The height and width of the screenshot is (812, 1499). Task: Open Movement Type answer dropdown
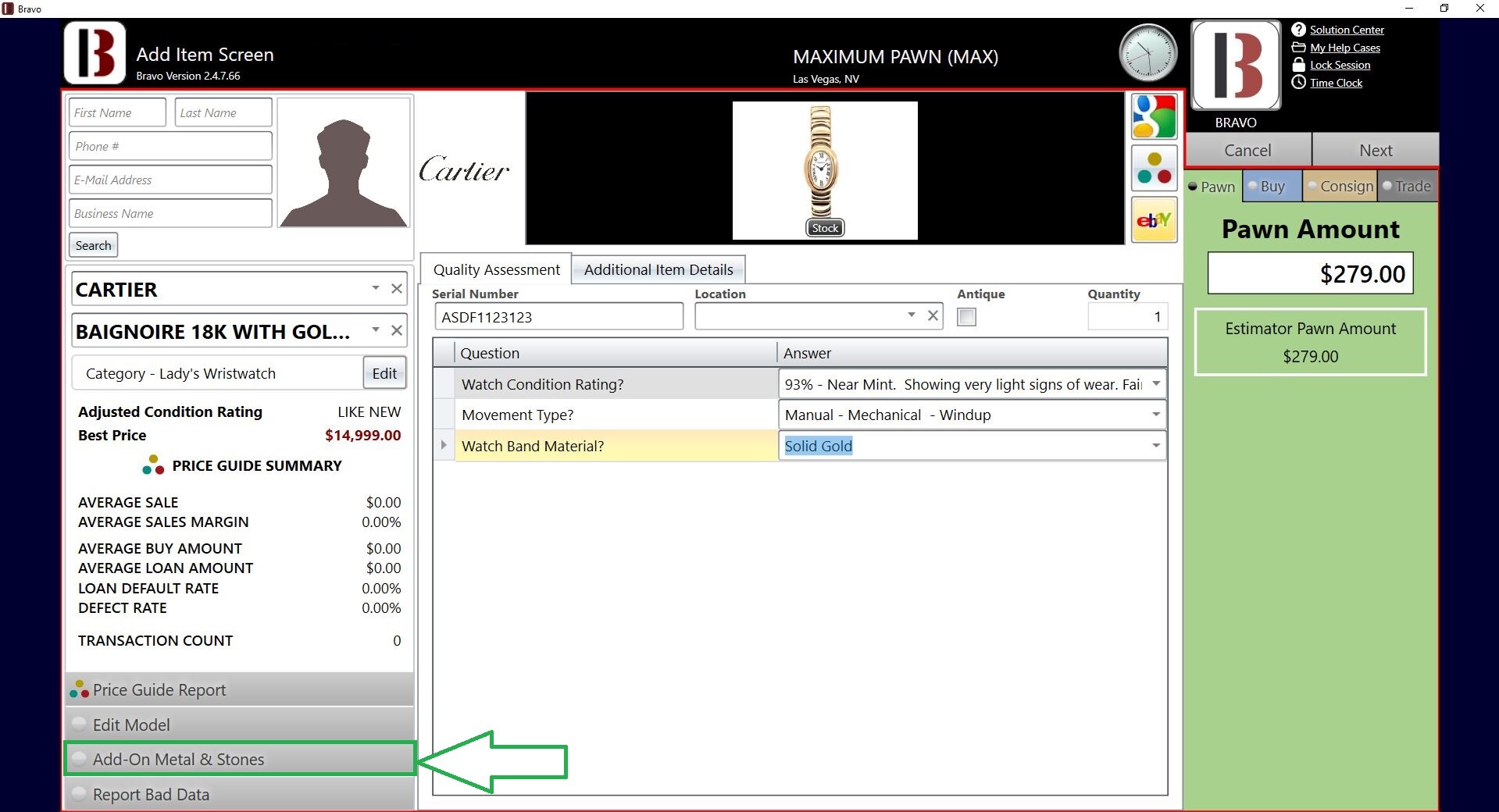pos(1156,414)
